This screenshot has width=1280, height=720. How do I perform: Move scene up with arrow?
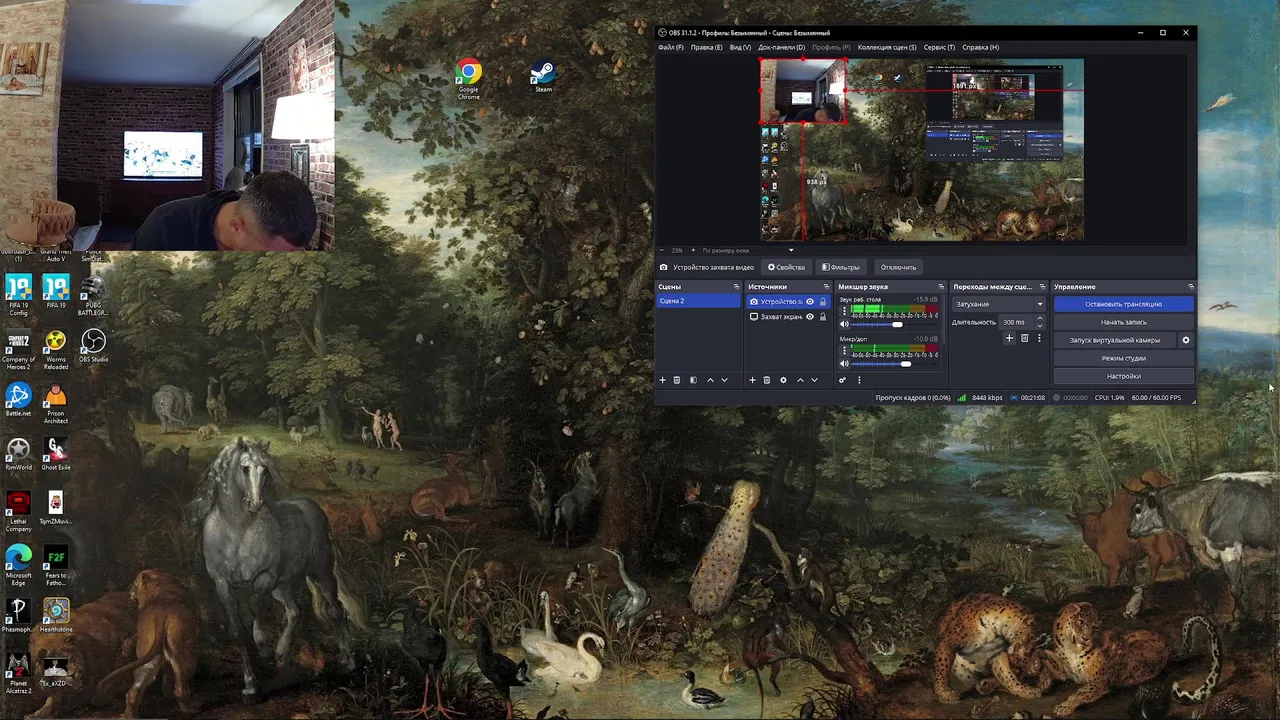tap(710, 380)
